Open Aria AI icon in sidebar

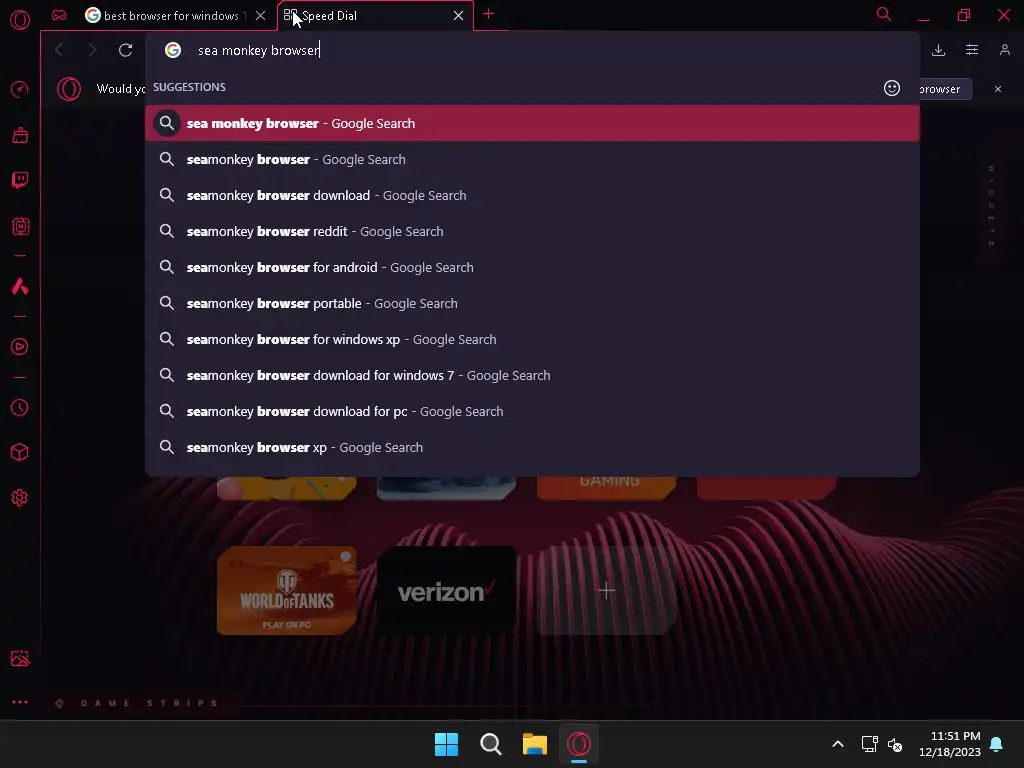[x=20, y=286]
